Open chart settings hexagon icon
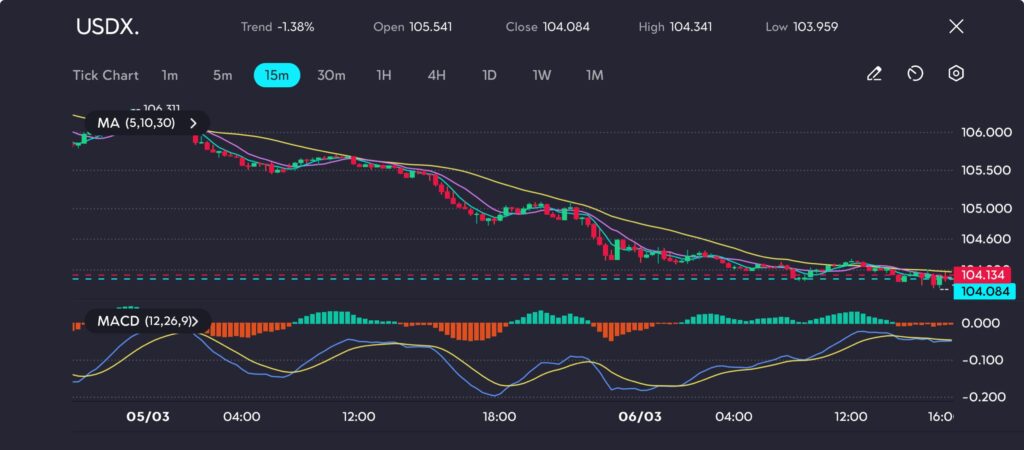 click(x=956, y=74)
